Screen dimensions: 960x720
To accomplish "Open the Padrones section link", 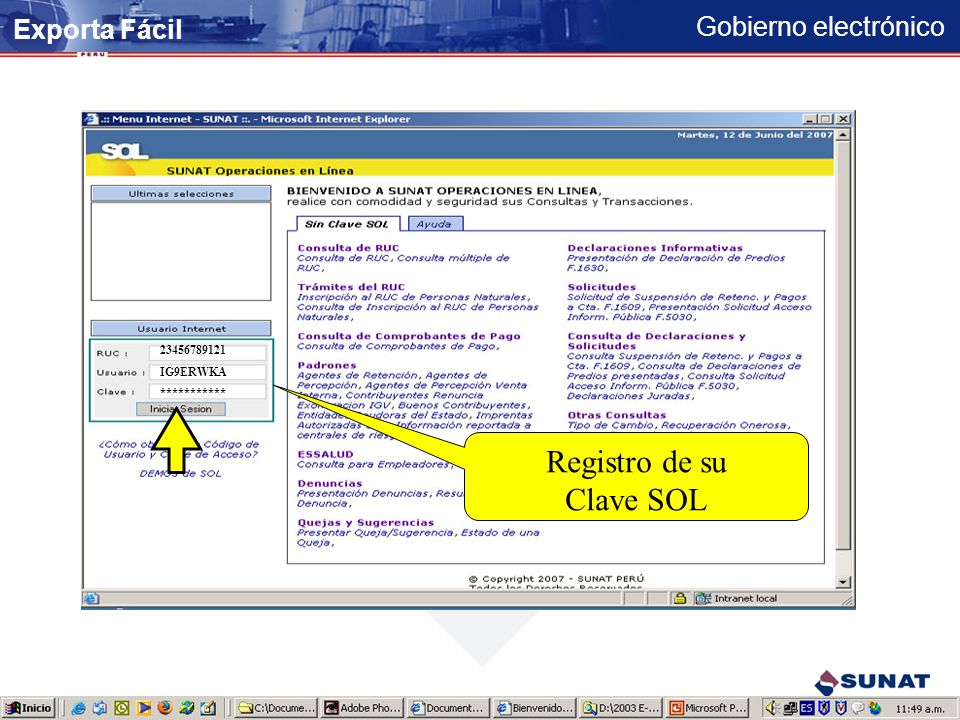I will [326, 366].
